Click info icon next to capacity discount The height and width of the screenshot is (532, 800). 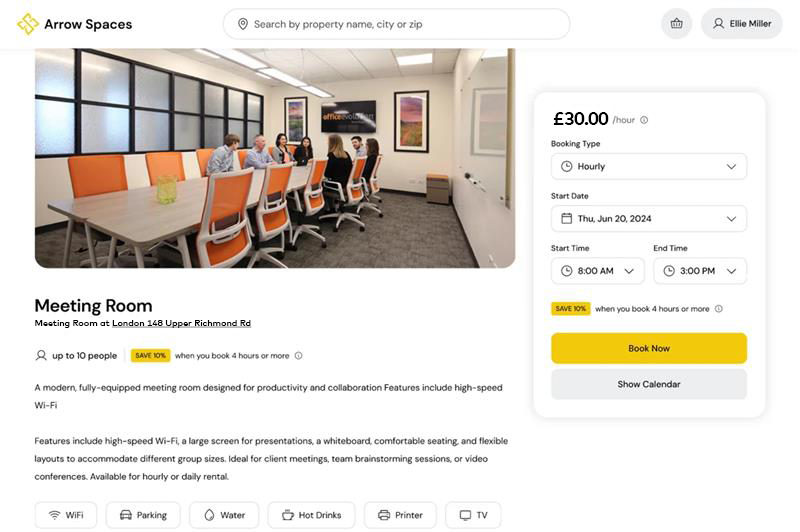tap(298, 356)
